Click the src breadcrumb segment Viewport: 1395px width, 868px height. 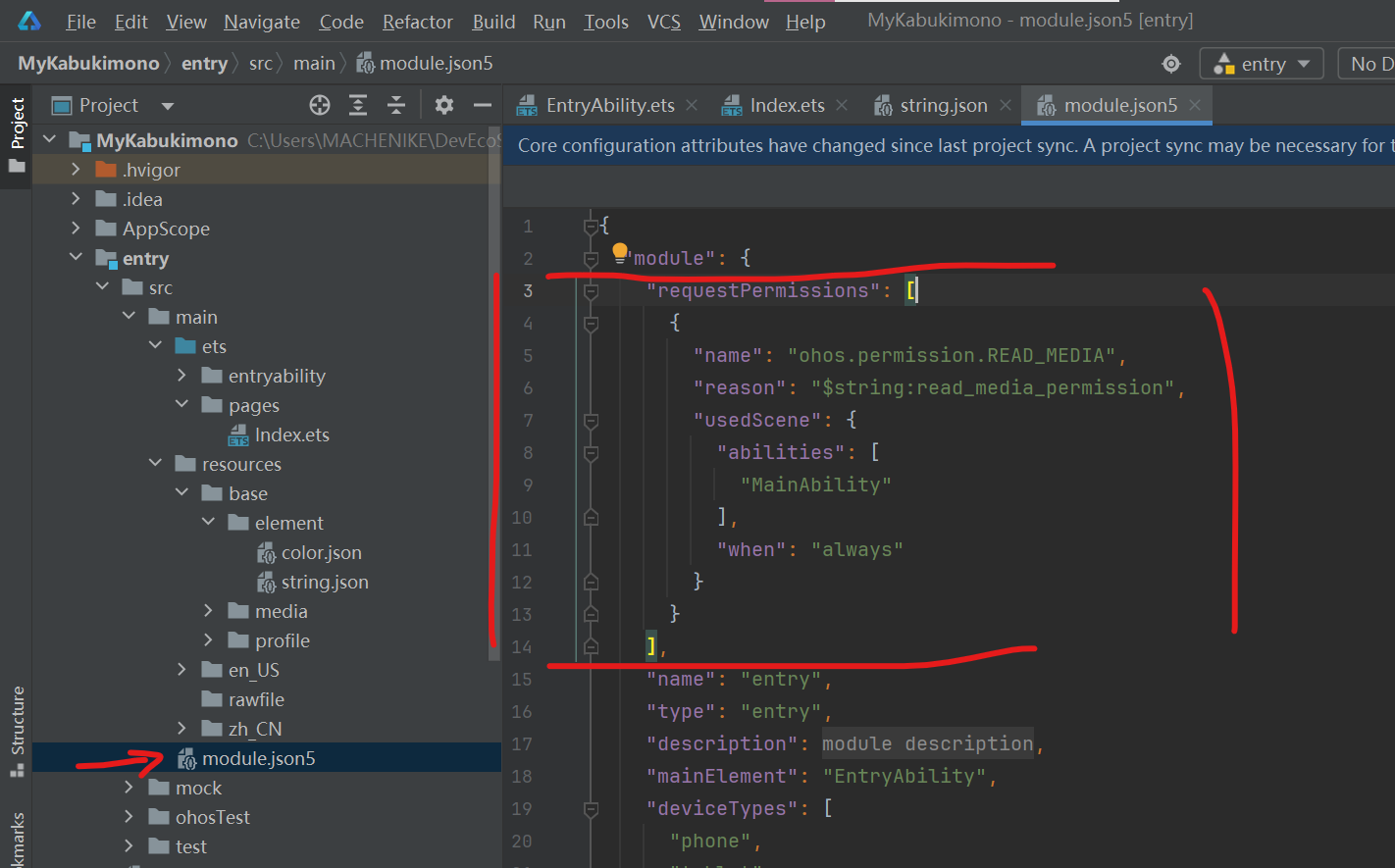tap(260, 64)
